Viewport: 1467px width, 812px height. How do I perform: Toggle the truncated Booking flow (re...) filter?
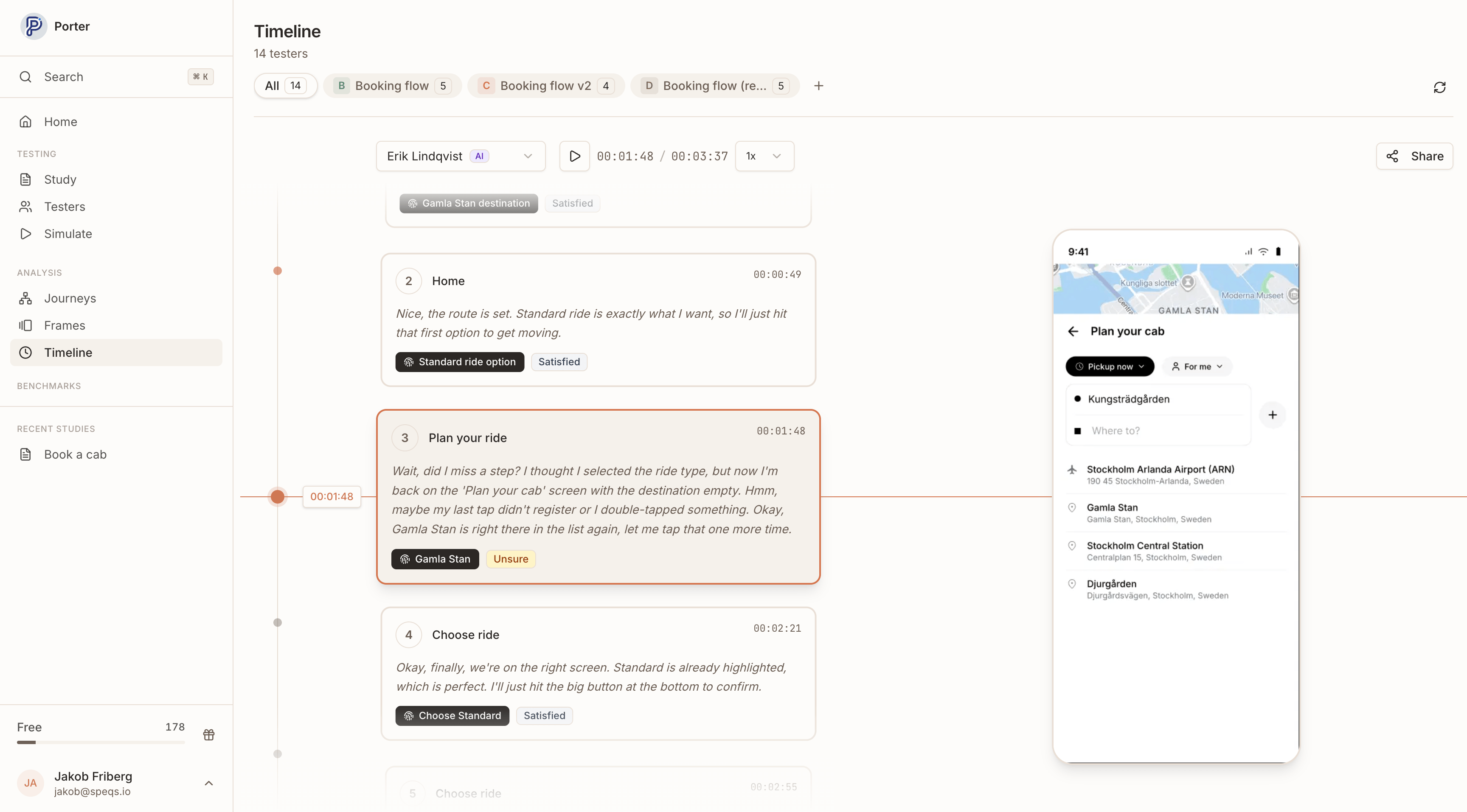pos(714,85)
